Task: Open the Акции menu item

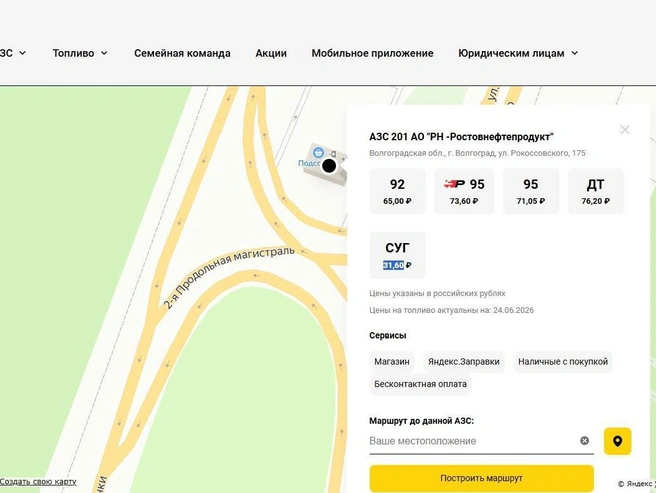Action: (x=271, y=53)
